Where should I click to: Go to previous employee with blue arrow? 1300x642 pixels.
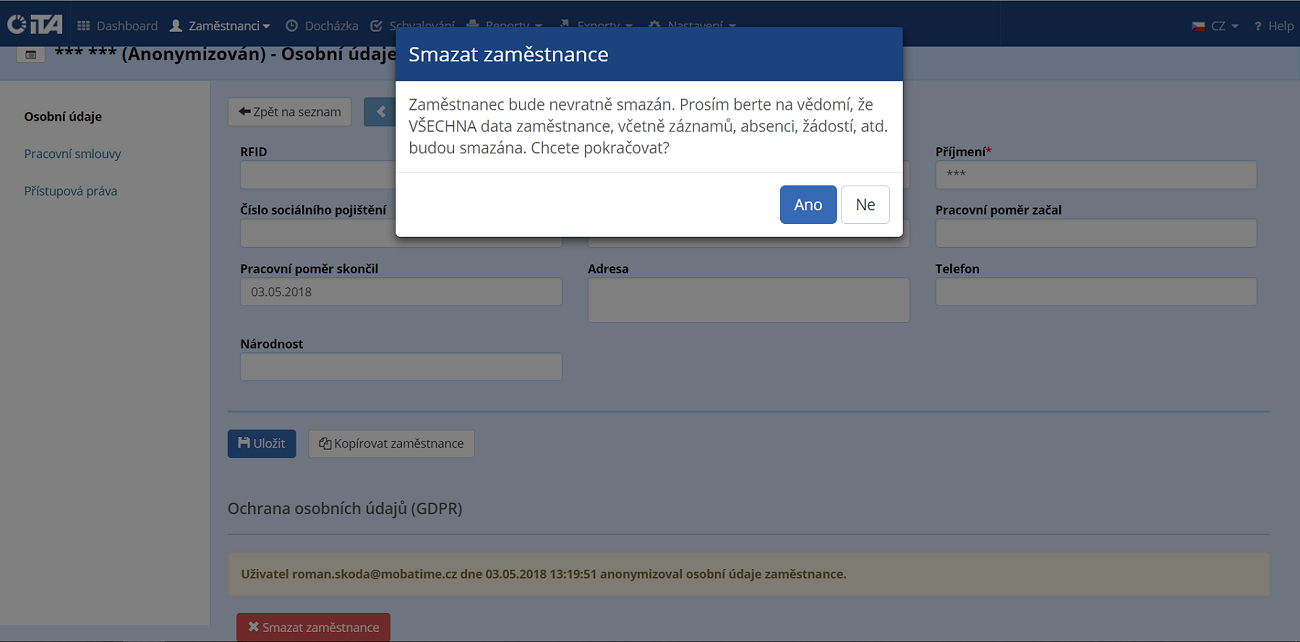click(380, 112)
